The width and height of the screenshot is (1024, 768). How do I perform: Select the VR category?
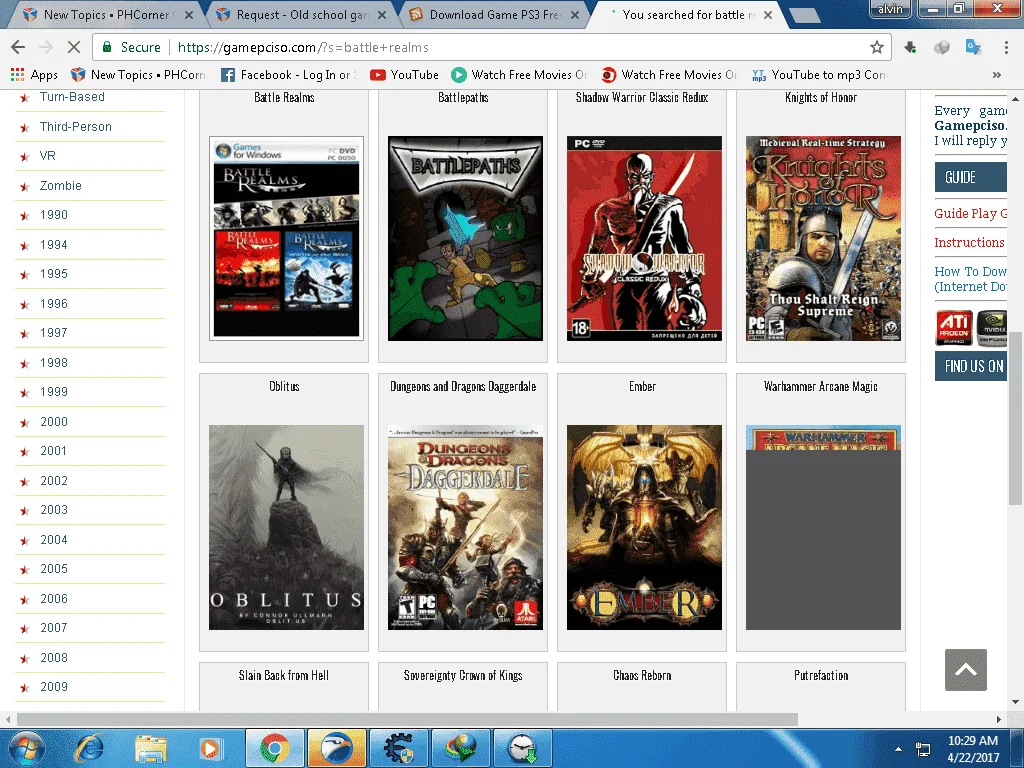pyautogui.click(x=48, y=156)
